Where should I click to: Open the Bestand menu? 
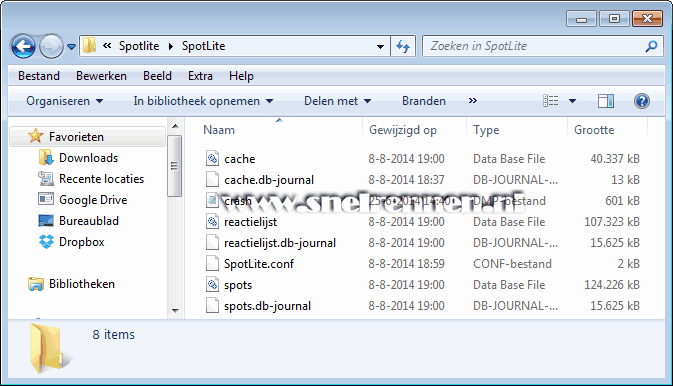pos(39,76)
